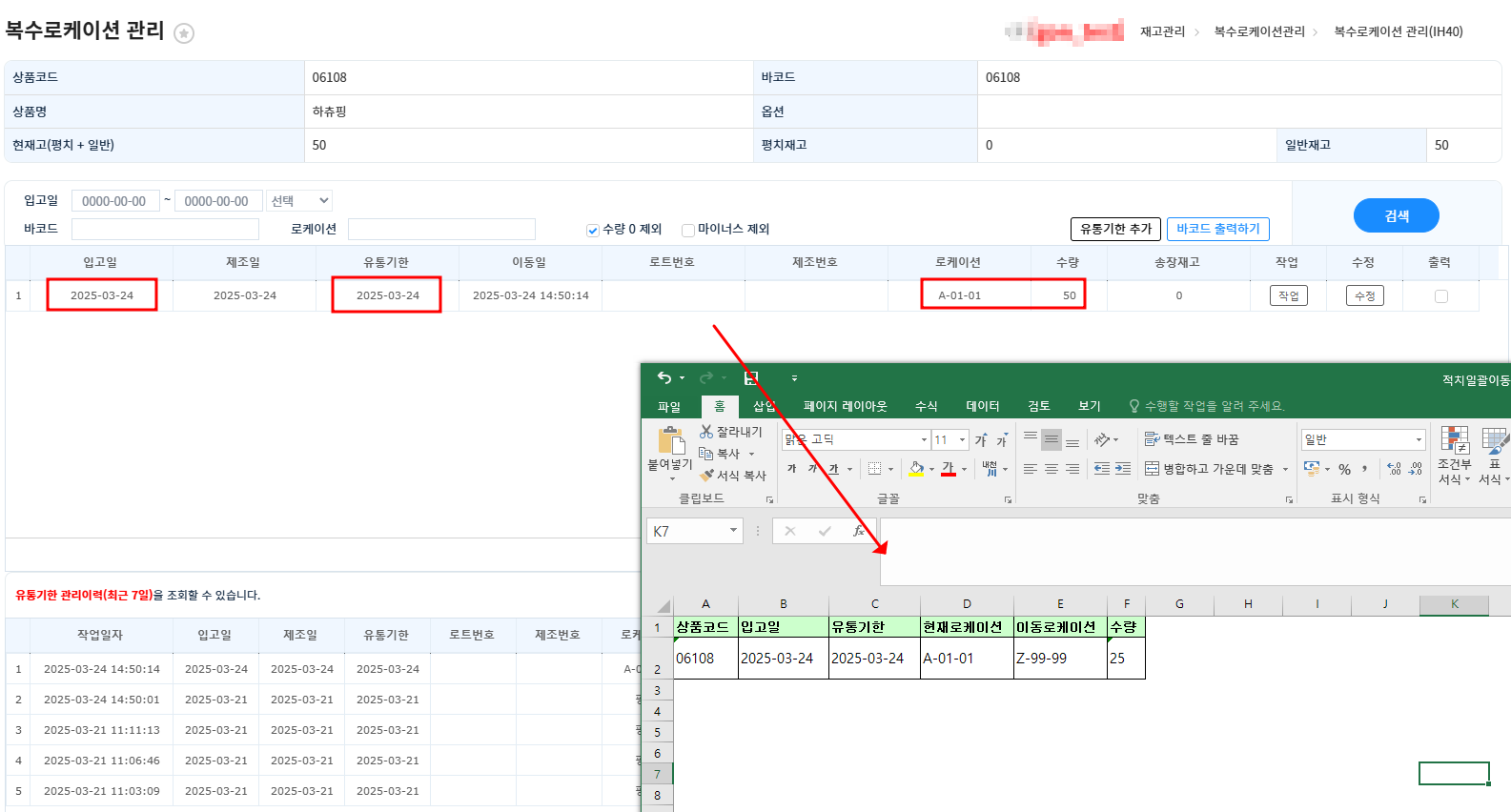Open the 일반 number format dropdown

[x=1419, y=439]
